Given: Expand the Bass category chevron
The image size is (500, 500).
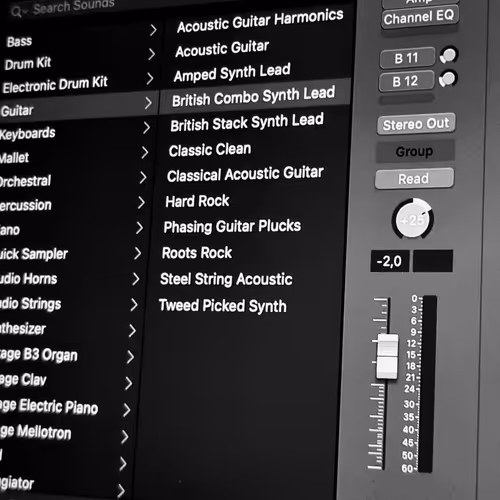Looking at the screenshot, I should [153, 30].
